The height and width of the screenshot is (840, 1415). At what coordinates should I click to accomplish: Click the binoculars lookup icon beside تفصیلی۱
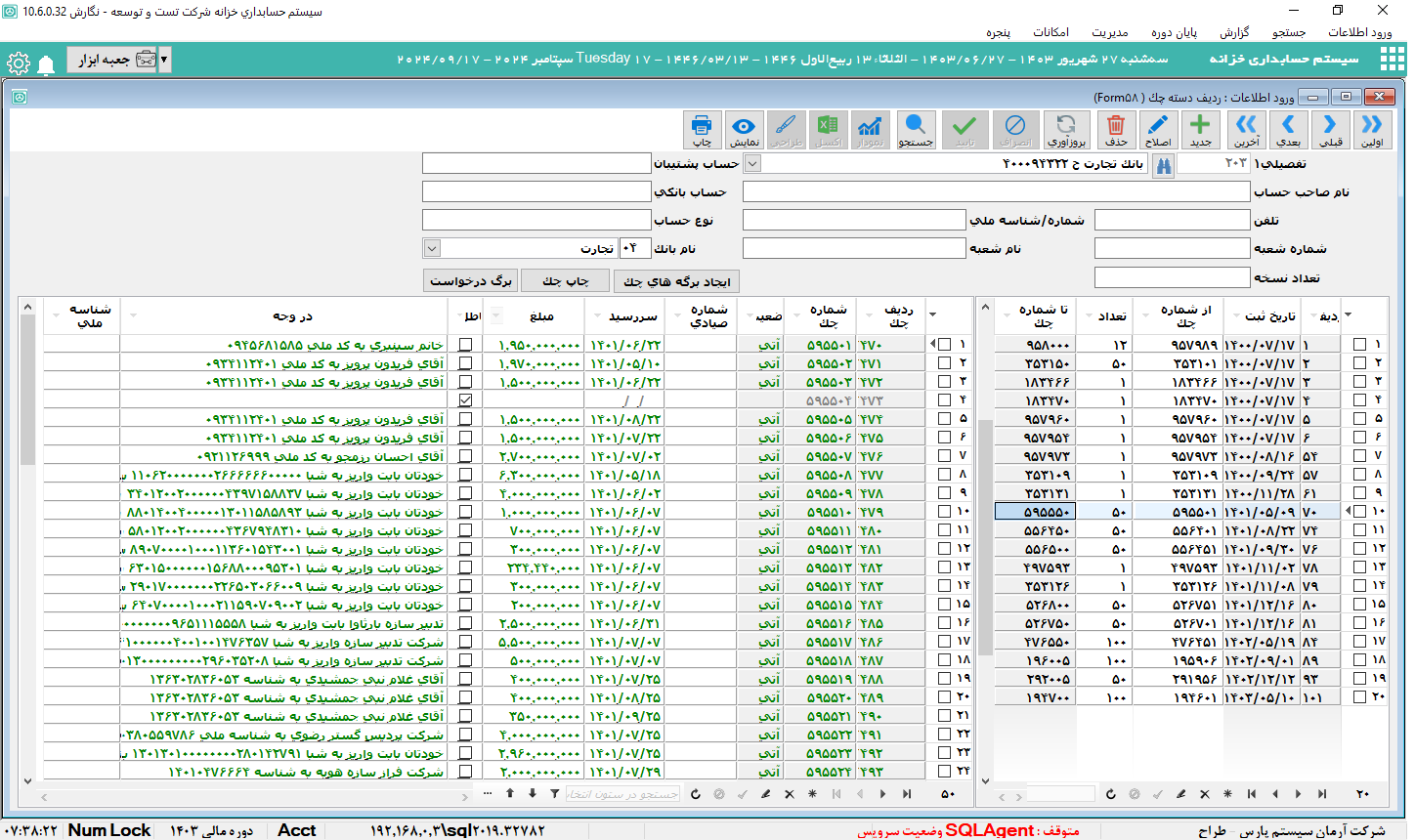click(x=1163, y=165)
